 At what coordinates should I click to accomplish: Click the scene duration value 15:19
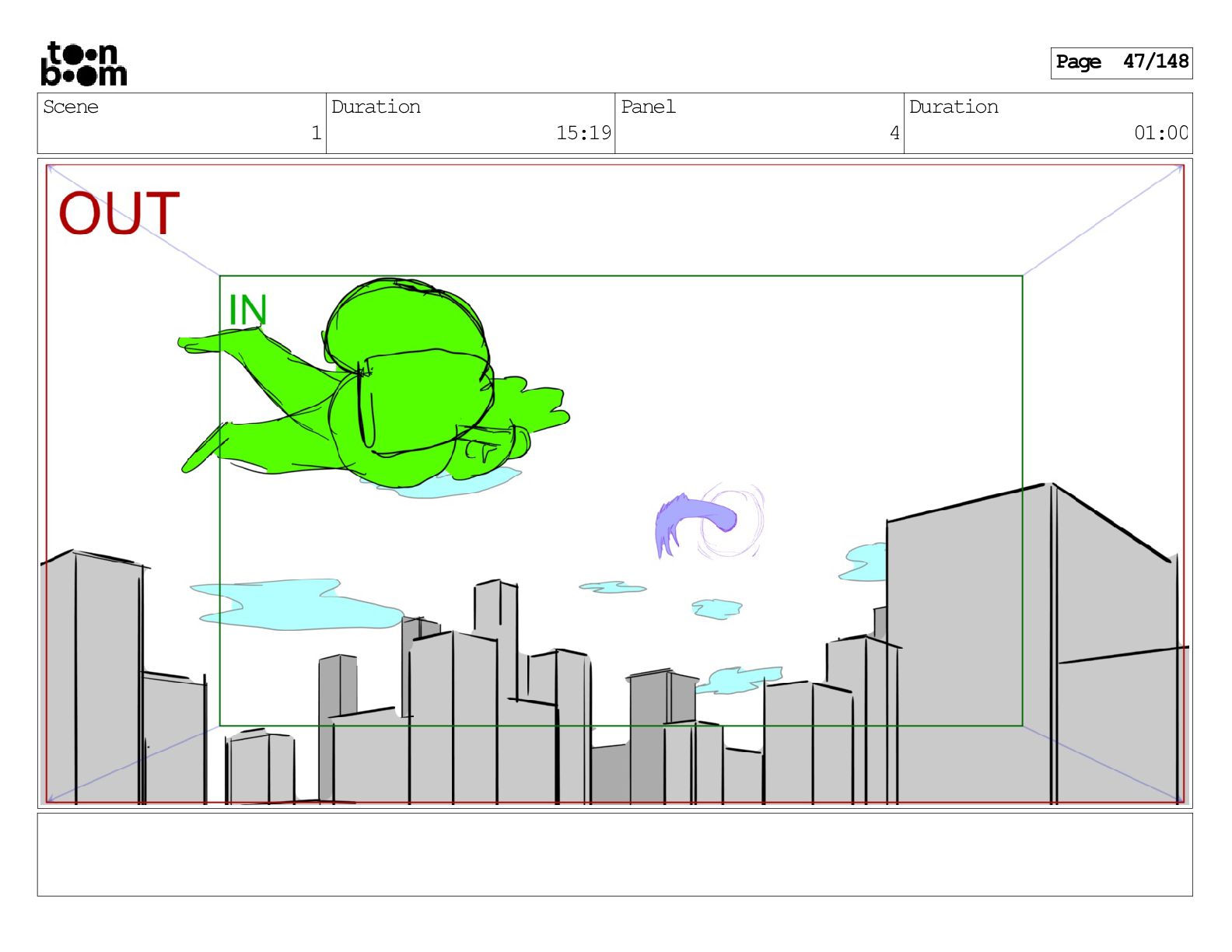(583, 133)
